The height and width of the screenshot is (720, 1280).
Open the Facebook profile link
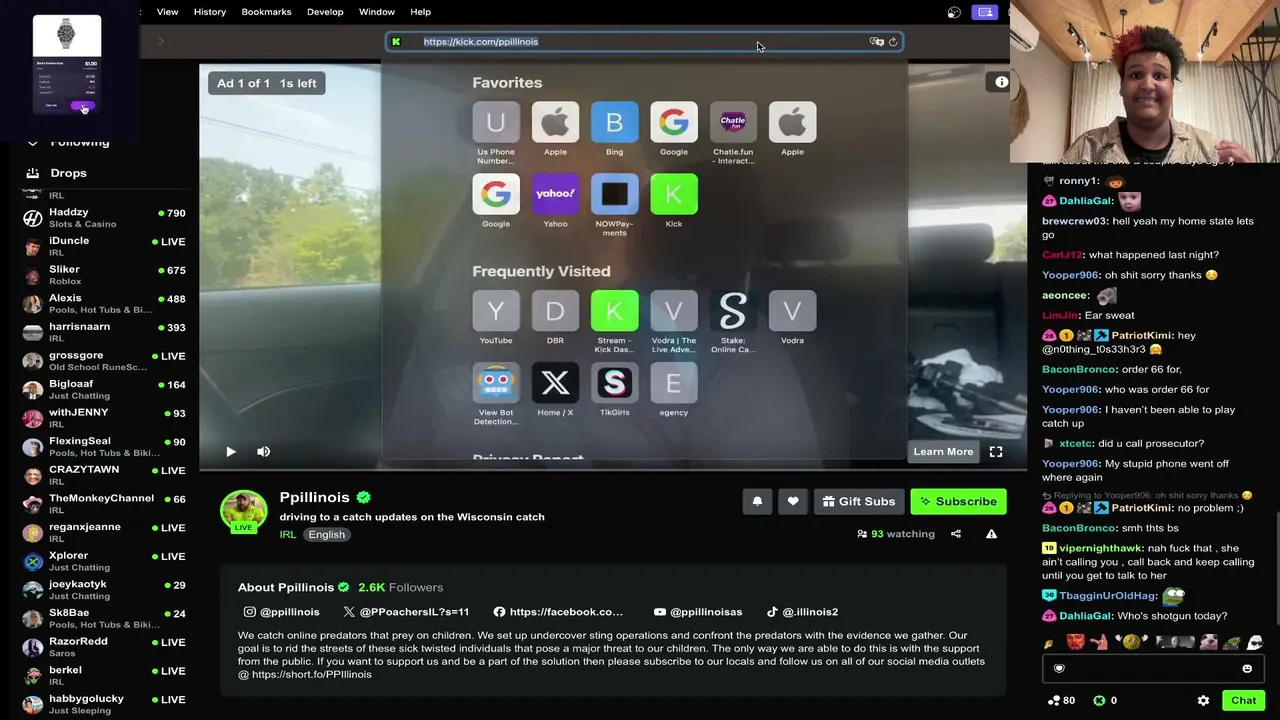click(x=558, y=612)
